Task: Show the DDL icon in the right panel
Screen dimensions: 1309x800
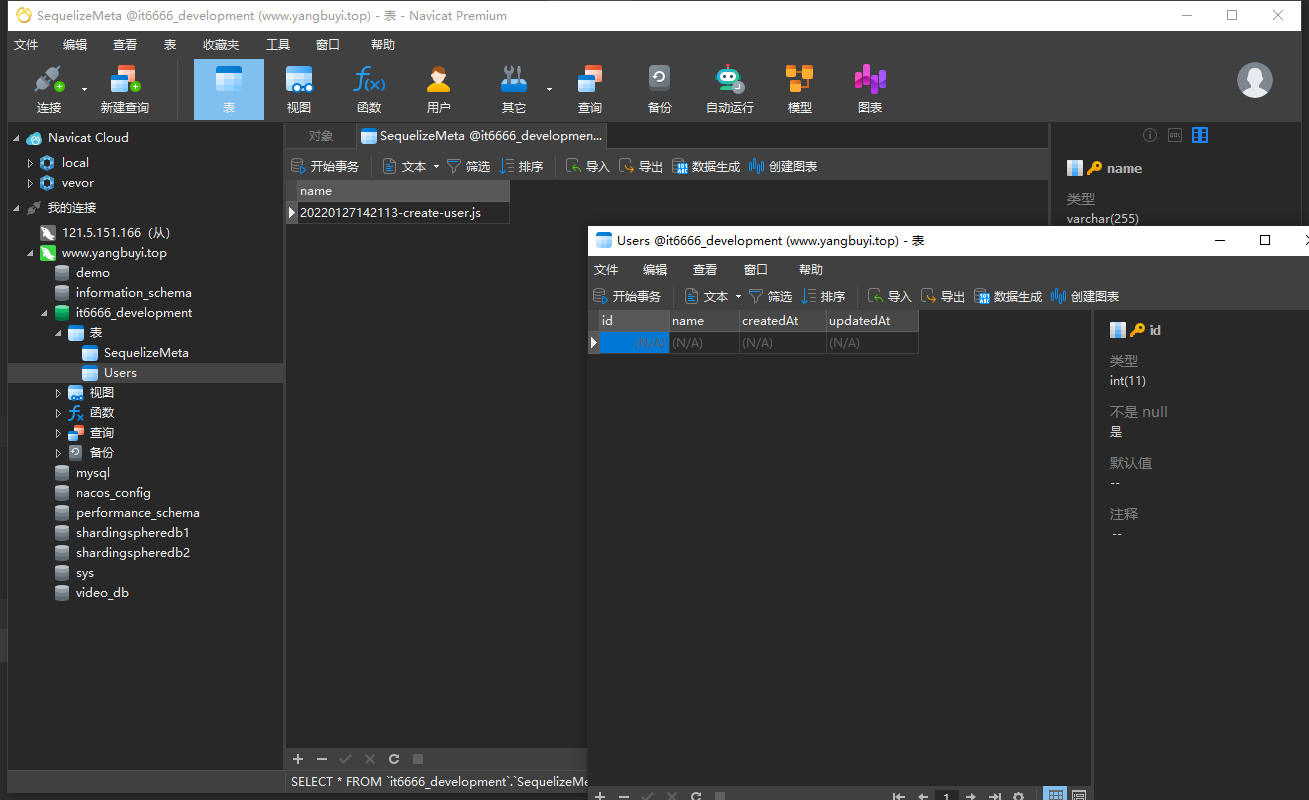Action: pyautogui.click(x=1175, y=135)
